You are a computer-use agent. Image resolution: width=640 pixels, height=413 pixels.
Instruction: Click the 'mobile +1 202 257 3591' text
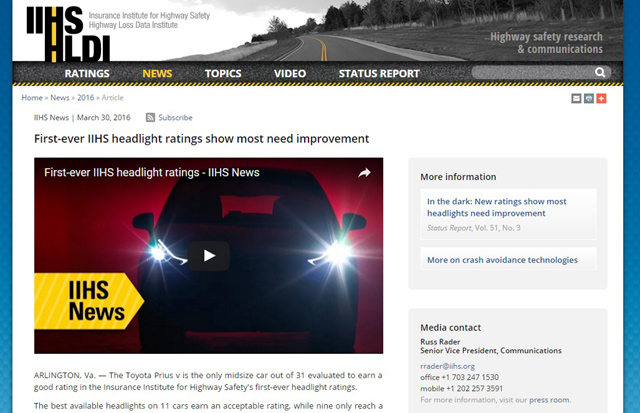(x=462, y=389)
